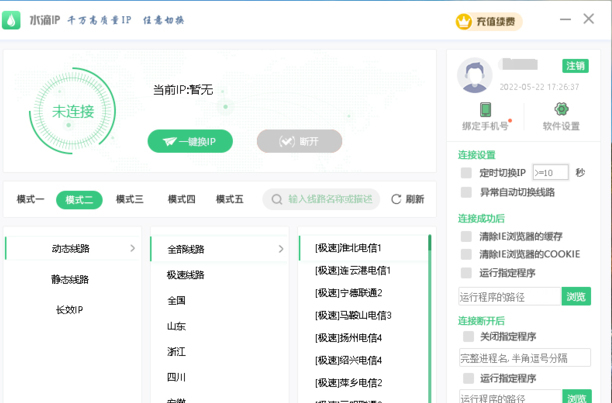Screen dimensions: 612x403
Task: Select line [极速]淮北电信1
Action: coord(363,248)
